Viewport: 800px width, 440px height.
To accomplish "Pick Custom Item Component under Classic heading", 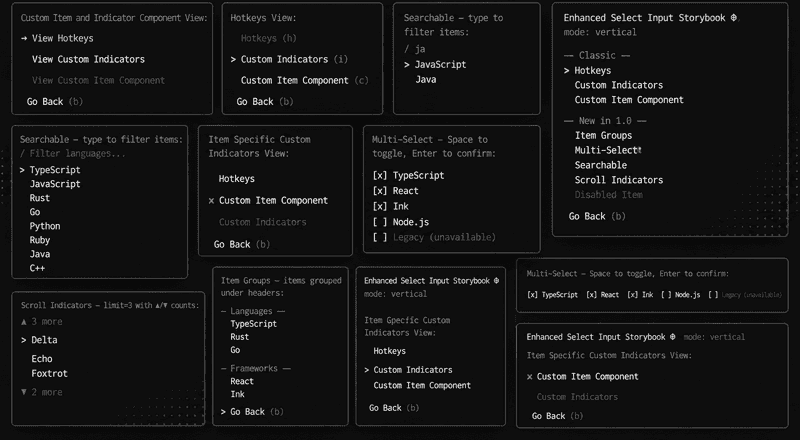I will click(629, 100).
